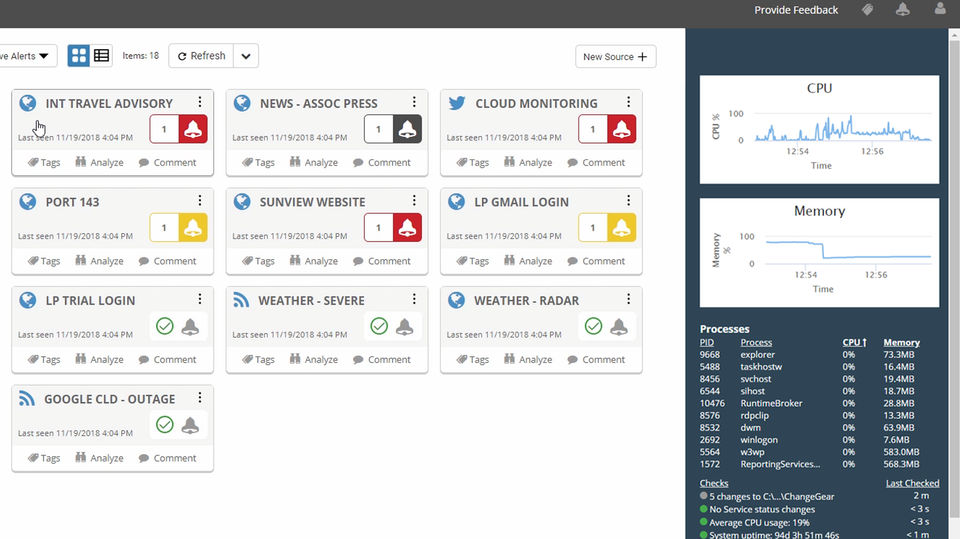Click the grey bell on LP TRIAL LOGIN
The width and height of the screenshot is (960, 539).
(x=190, y=326)
